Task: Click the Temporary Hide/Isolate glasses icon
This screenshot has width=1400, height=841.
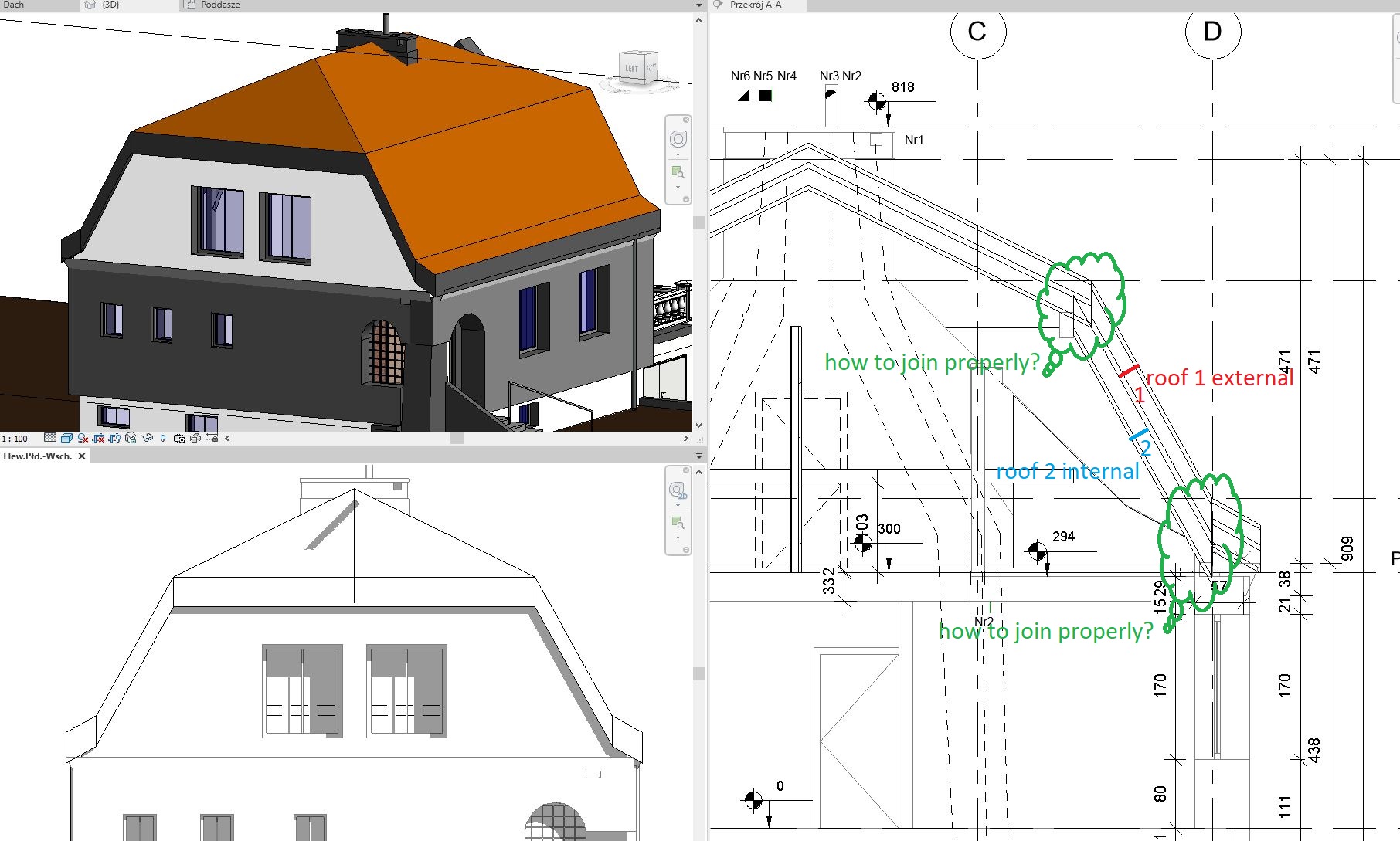Action: [x=148, y=439]
